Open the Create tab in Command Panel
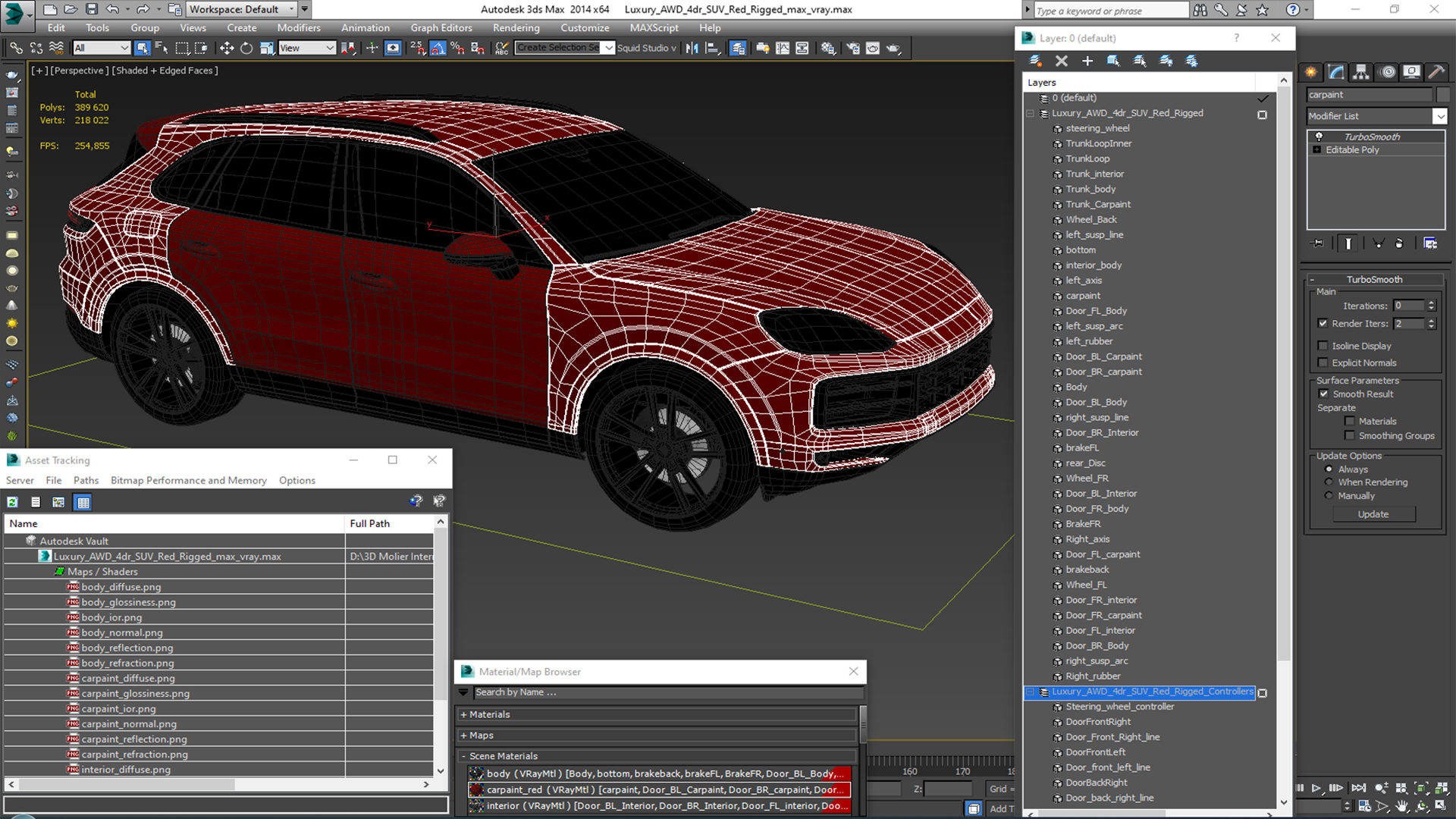 pos(1311,72)
